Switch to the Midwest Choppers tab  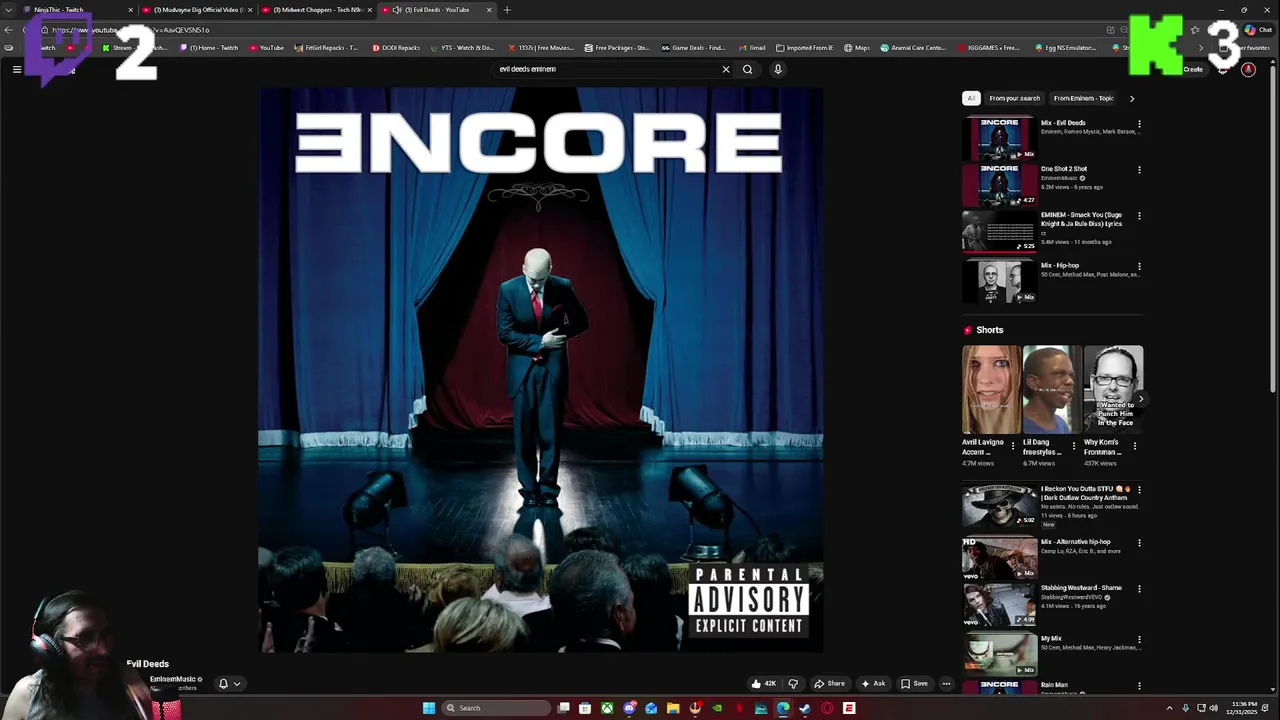pyautogui.click(x=317, y=10)
